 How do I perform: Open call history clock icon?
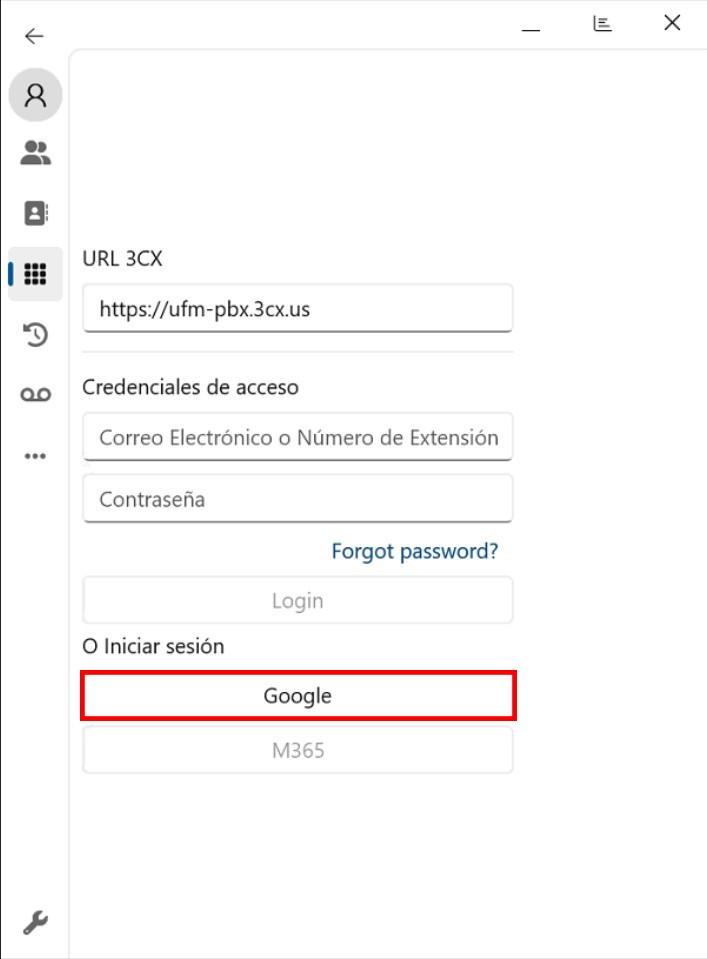coord(36,335)
